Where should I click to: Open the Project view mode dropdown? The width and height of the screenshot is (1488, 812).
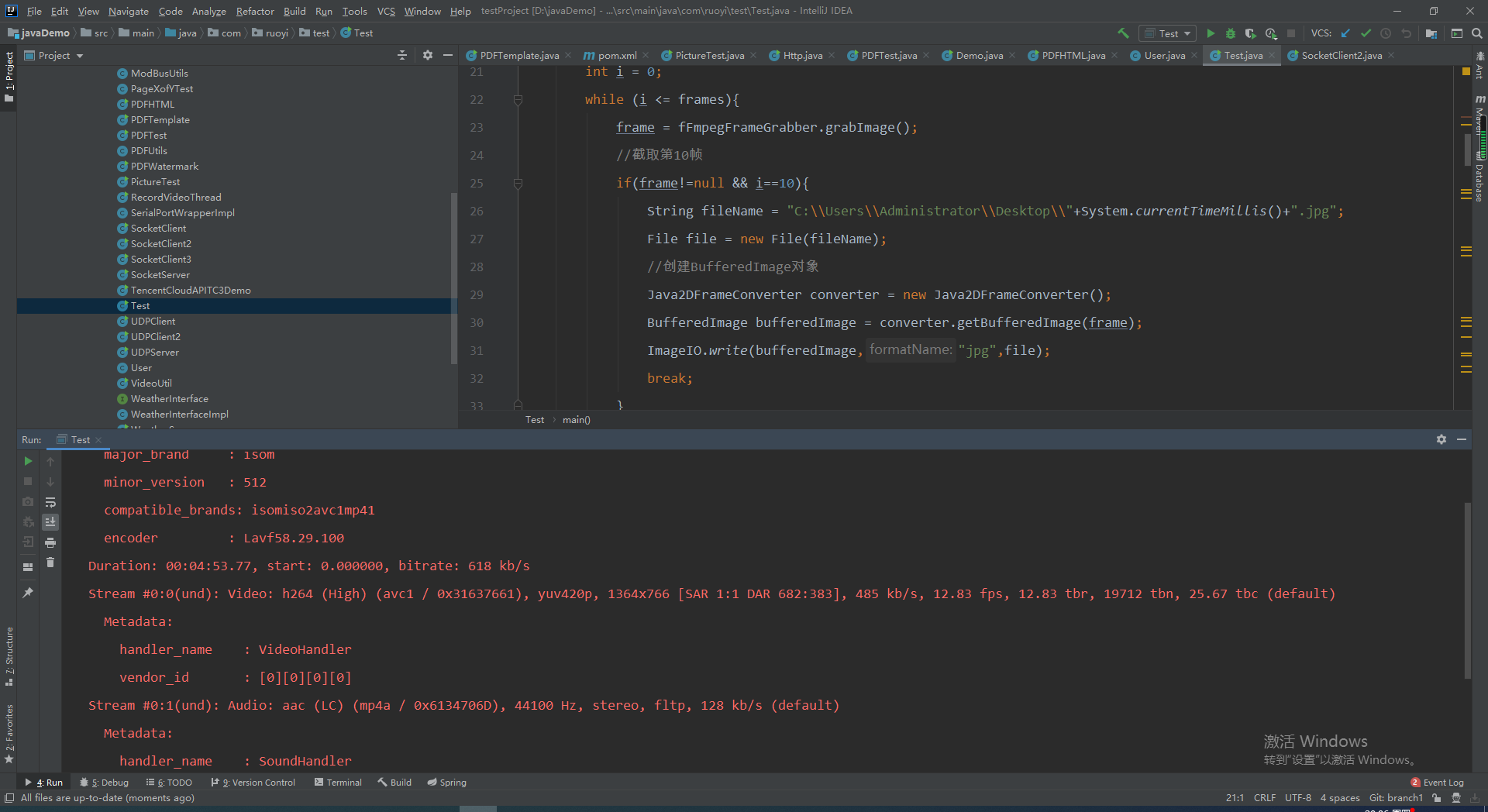53,55
